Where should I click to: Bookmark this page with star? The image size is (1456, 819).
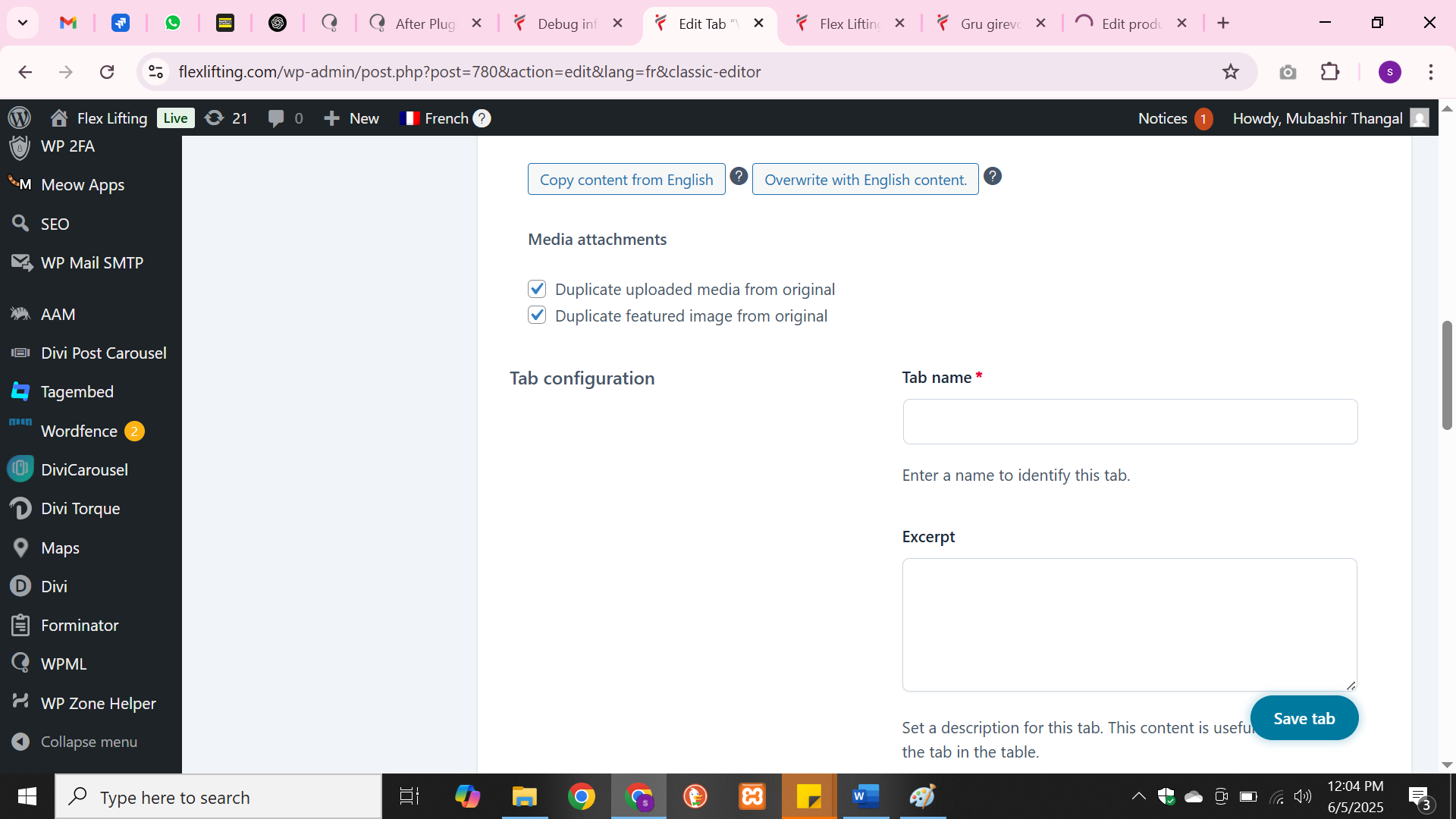(x=1230, y=71)
